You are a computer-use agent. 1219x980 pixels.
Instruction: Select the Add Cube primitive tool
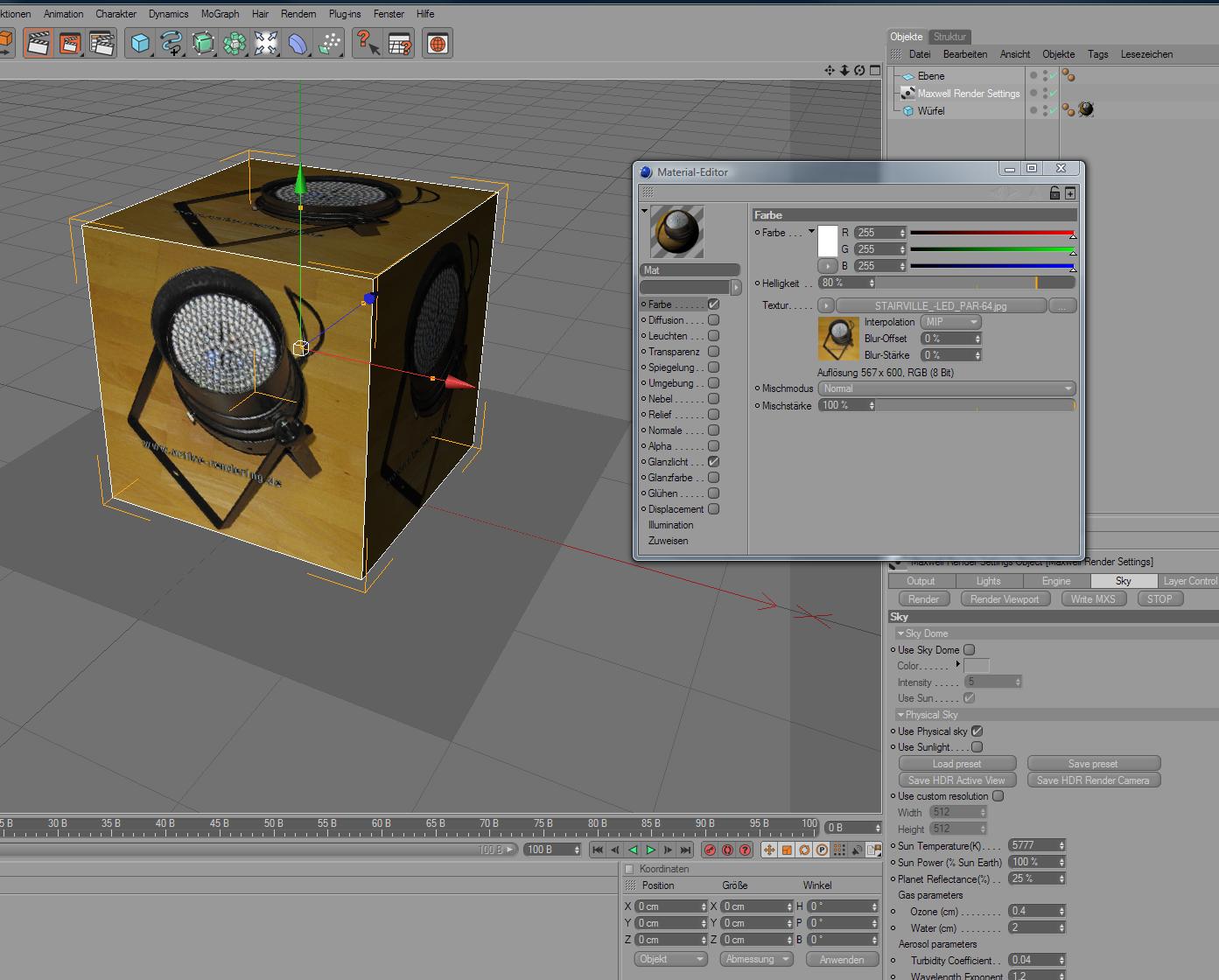coord(139,43)
